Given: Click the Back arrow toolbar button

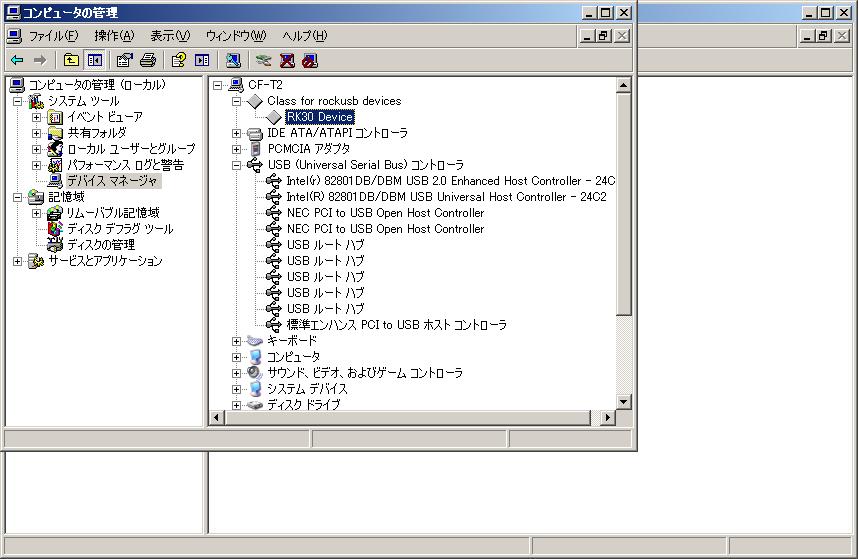Looking at the screenshot, I should coord(17,60).
